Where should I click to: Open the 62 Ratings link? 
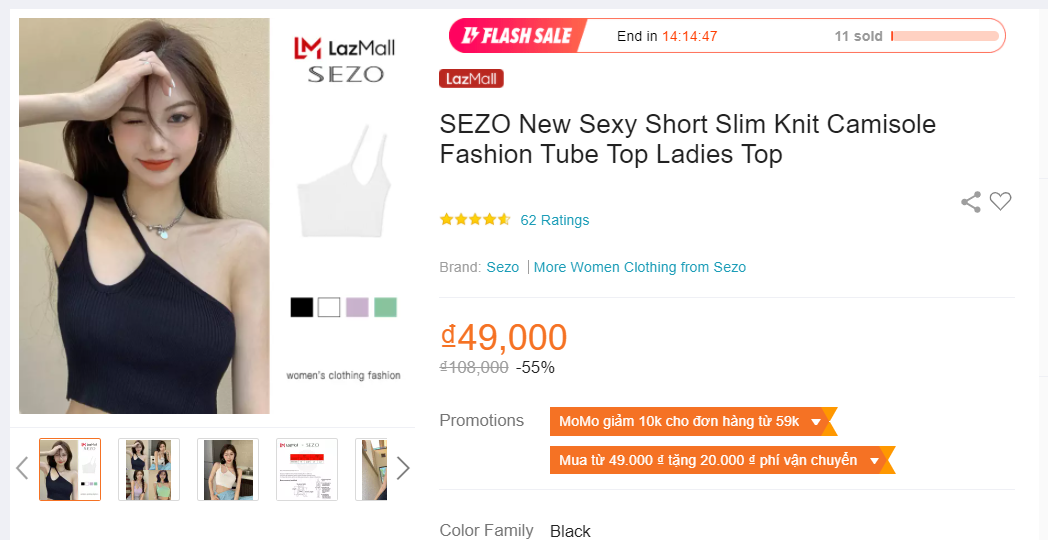(x=555, y=220)
